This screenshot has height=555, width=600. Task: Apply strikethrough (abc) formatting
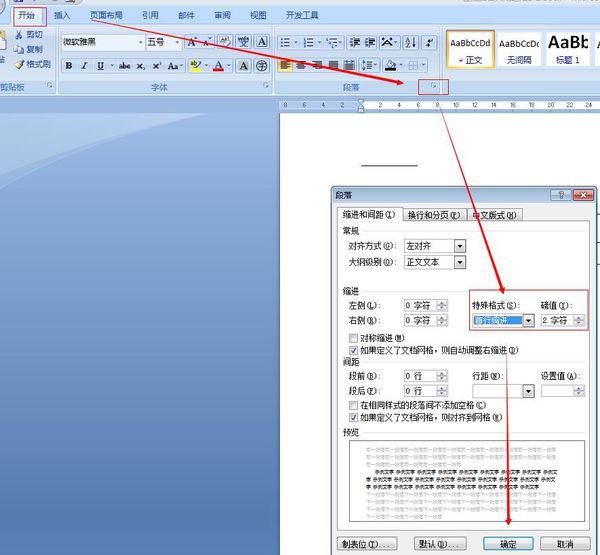pyautogui.click(x=124, y=66)
